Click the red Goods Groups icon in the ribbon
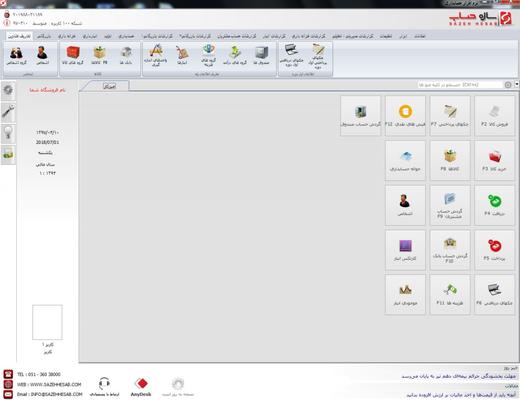Image resolution: width=520 pixels, height=400 pixels. [73, 55]
